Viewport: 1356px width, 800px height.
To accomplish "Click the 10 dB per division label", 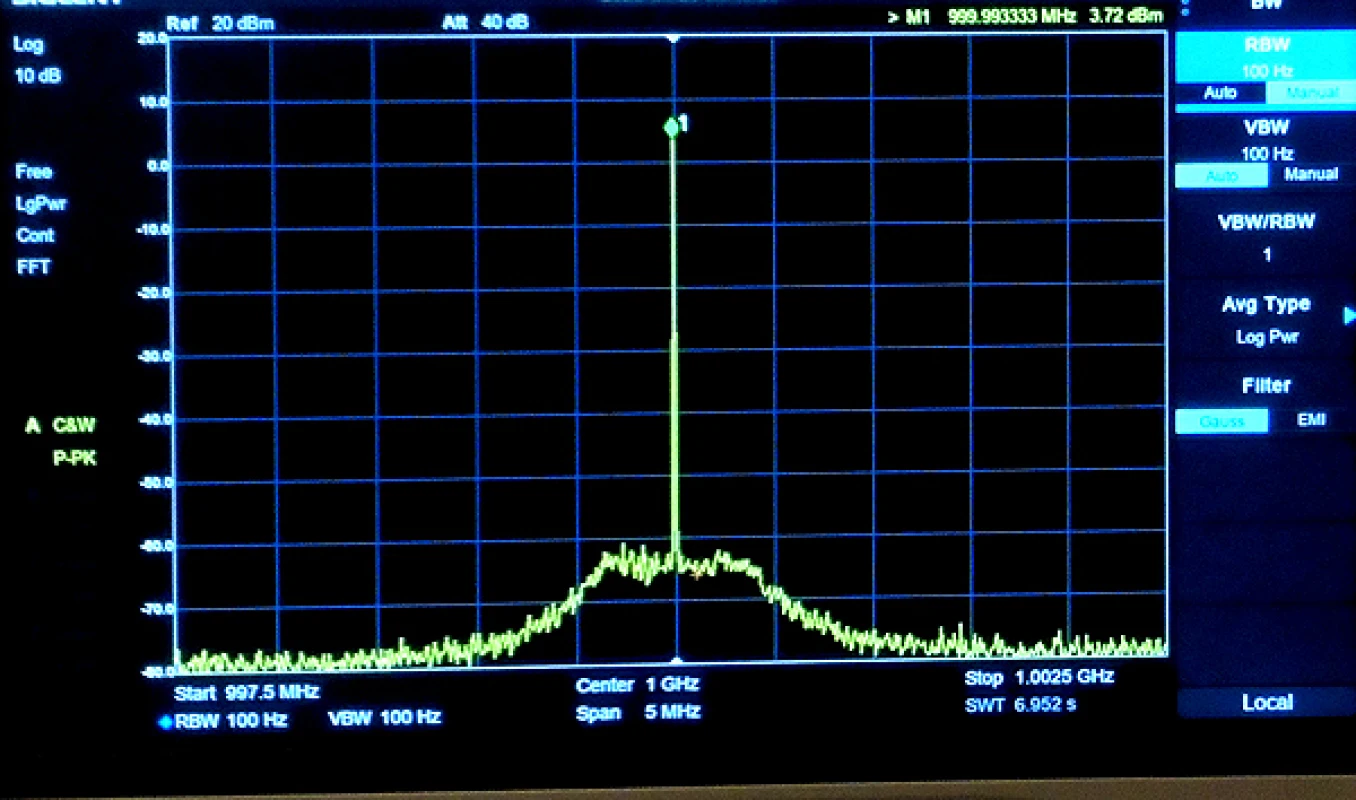I will (x=38, y=76).
